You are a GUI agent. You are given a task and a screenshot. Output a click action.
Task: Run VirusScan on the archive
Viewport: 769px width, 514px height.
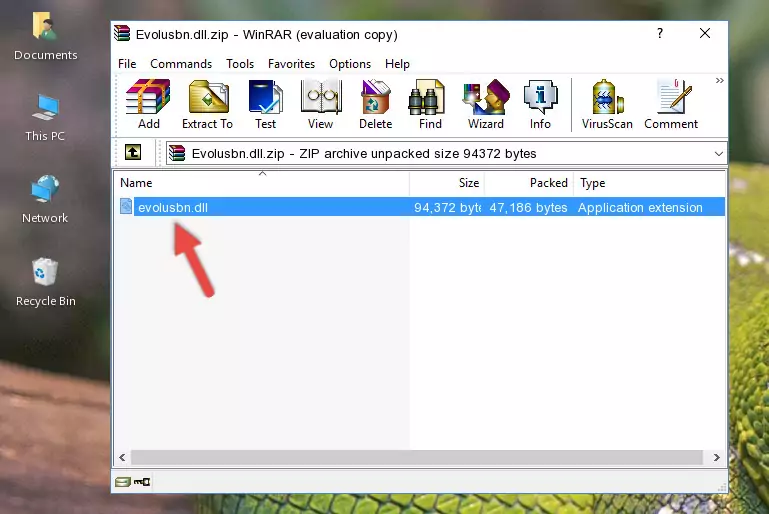click(x=607, y=104)
